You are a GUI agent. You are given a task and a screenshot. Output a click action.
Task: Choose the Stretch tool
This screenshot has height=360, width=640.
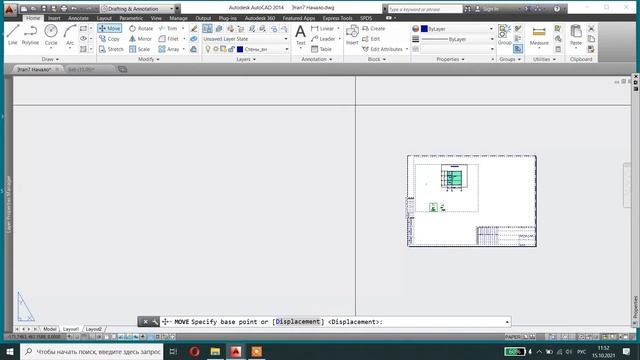click(x=111, y=49)
